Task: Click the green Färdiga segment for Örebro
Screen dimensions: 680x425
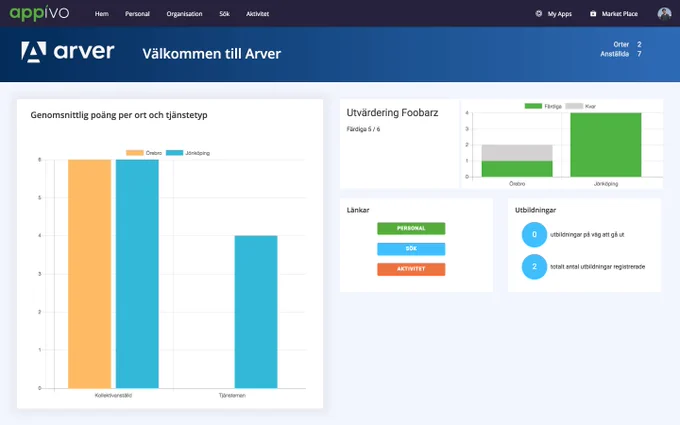Action: pyautogui.click(x=517, y=169)
